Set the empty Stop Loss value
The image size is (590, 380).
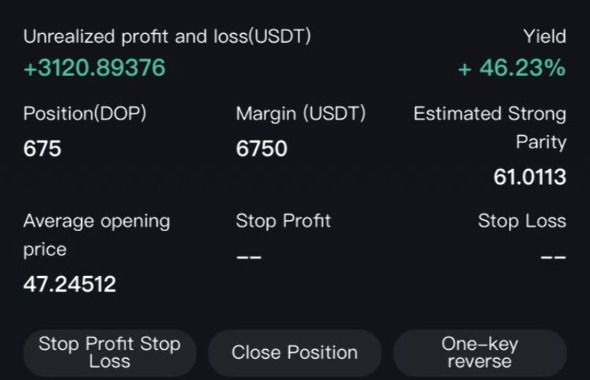tap(553, 257)
